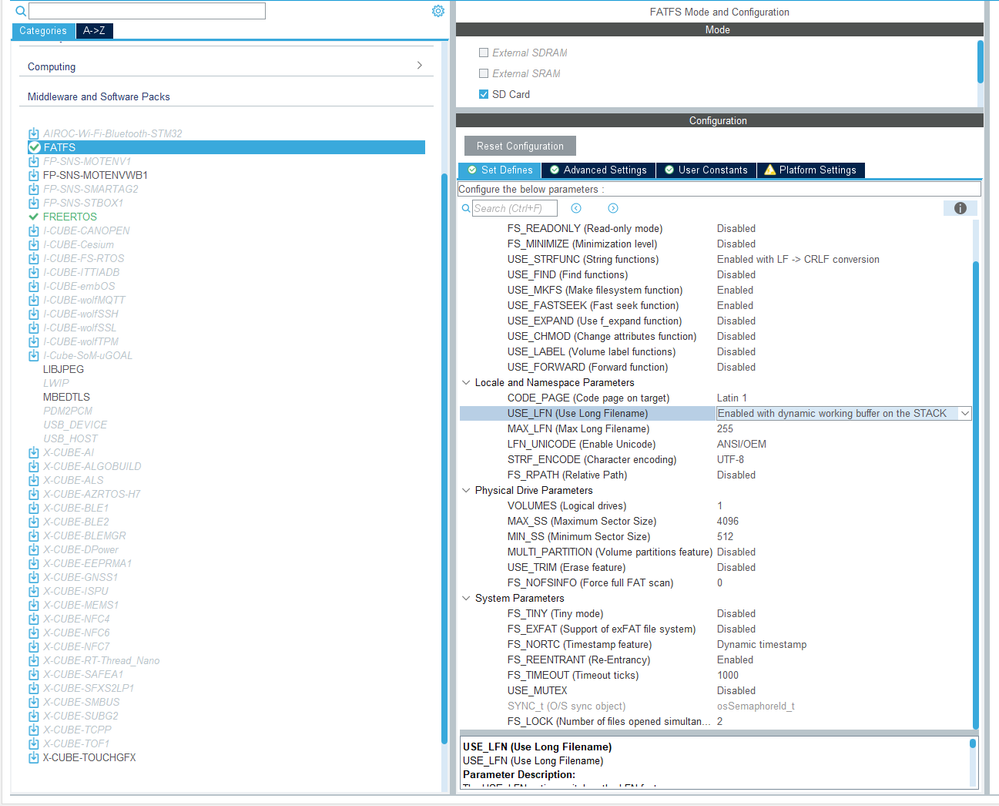The width and height of the screenshot is (999, 806).
Task: Switch to the A->Z tab
Action: point(94,31)
